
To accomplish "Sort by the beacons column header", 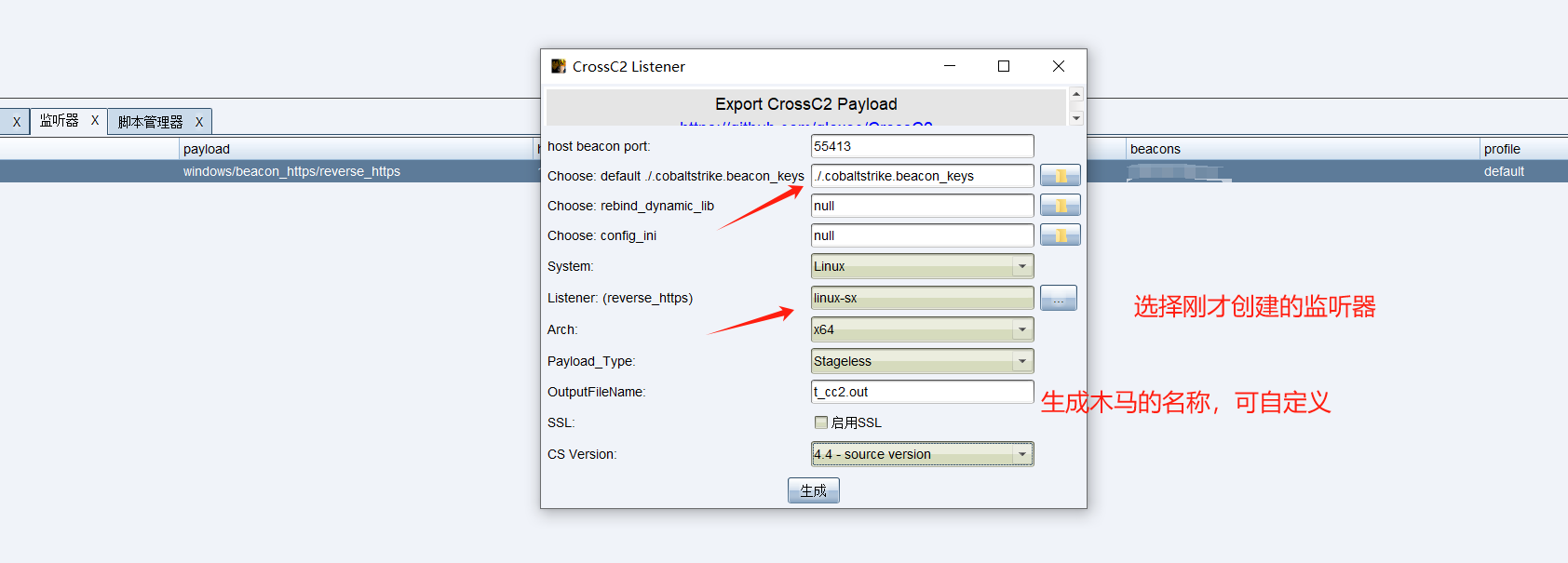I will click(1303, 149).
